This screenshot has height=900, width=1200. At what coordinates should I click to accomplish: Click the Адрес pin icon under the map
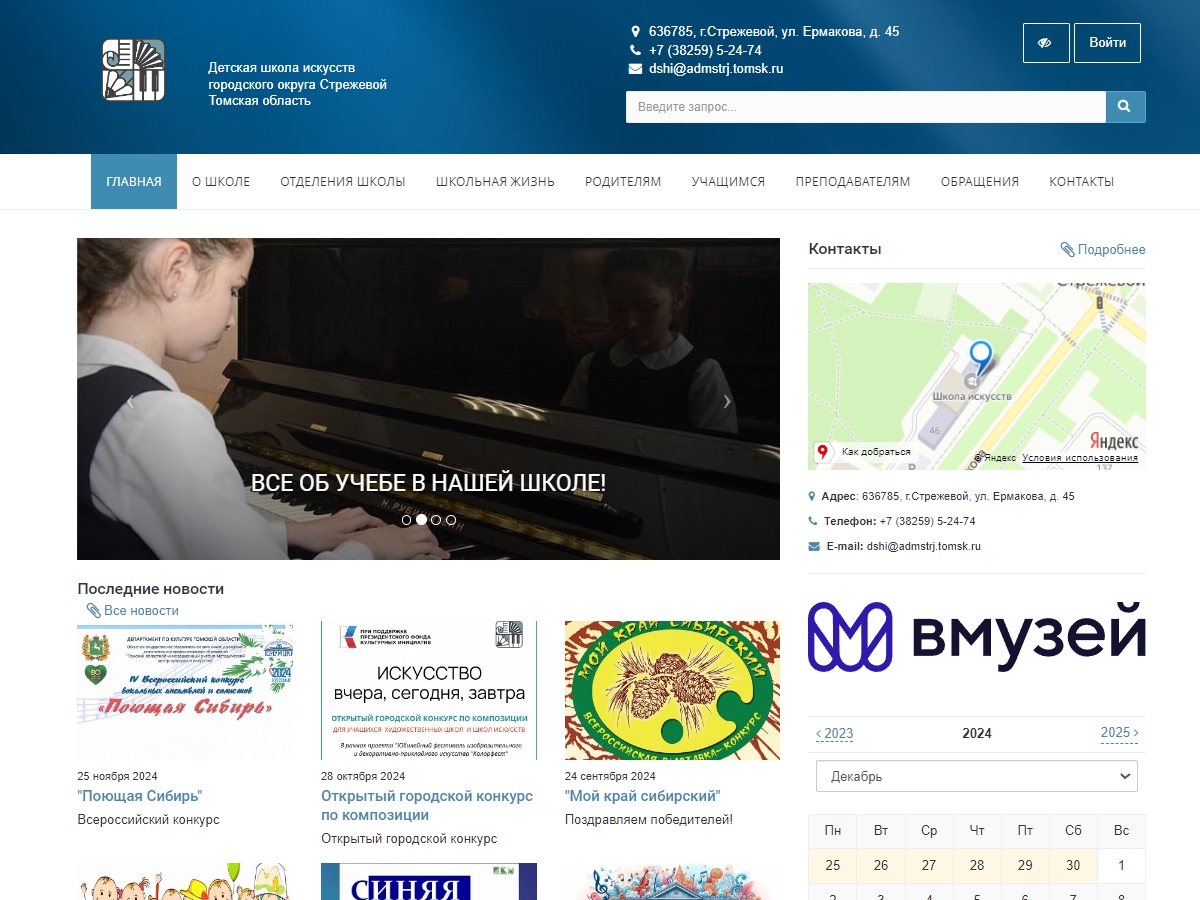(812, 497)
